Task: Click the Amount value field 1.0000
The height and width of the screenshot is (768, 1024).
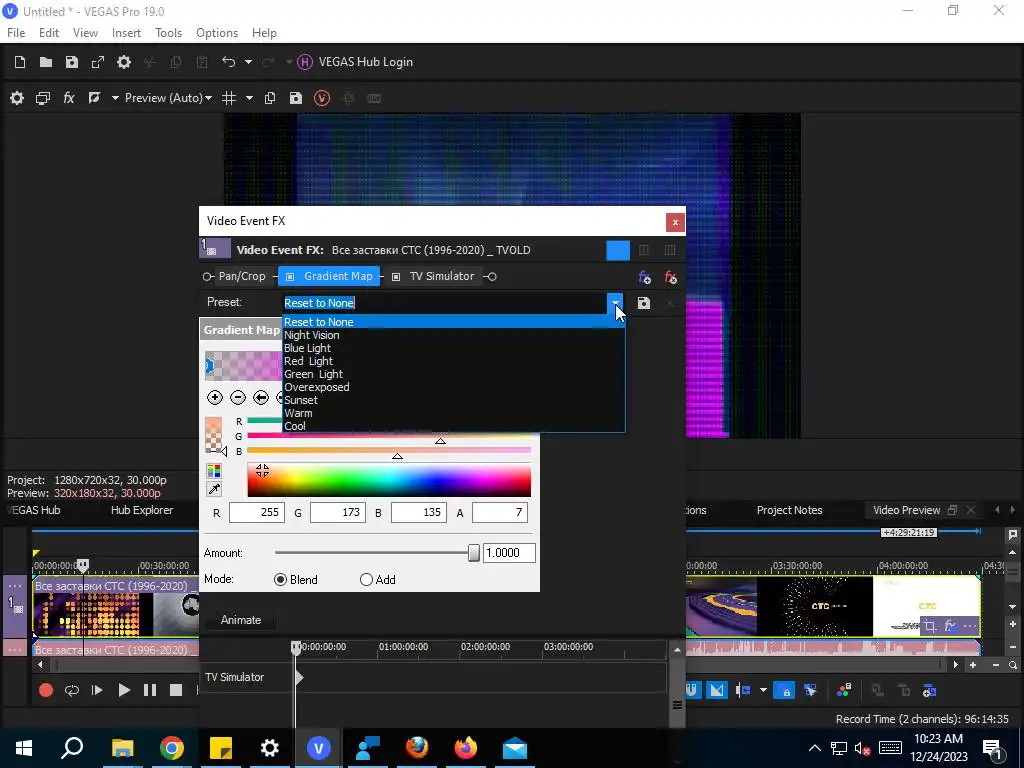Action: coord(509,553)
